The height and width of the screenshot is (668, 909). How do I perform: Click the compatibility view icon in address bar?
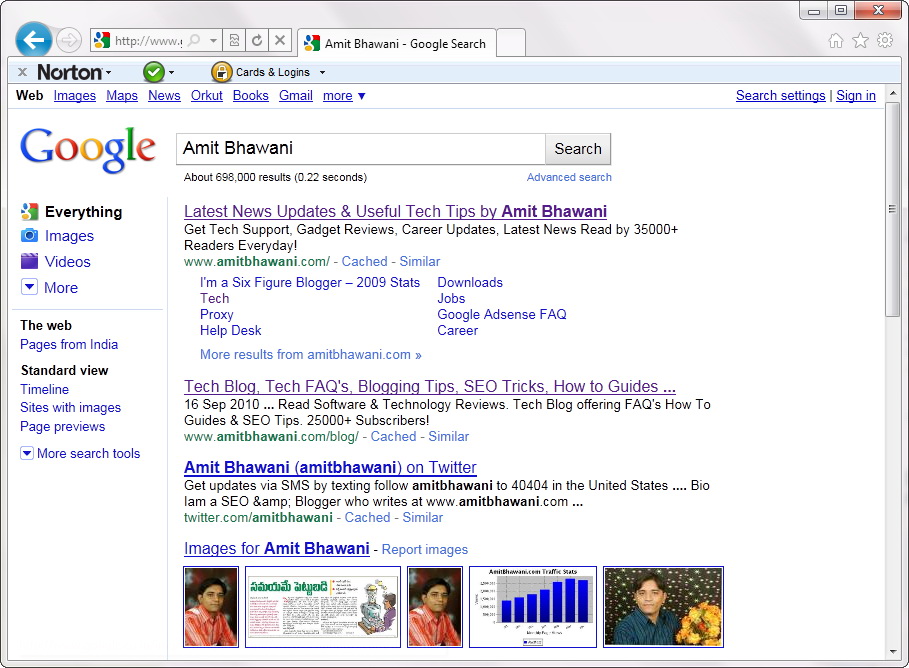(234, 41)
